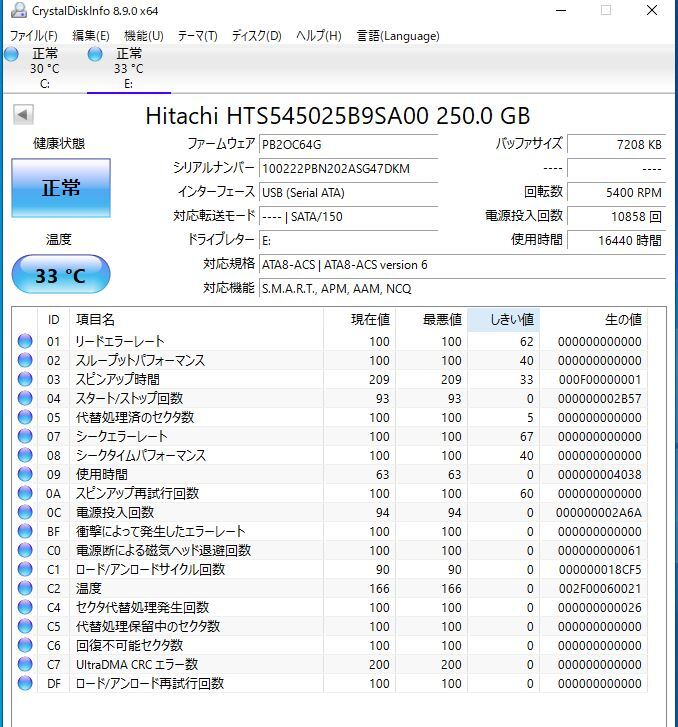
Task: Open the ディスク(D) menu
Action: pos(256,36)
